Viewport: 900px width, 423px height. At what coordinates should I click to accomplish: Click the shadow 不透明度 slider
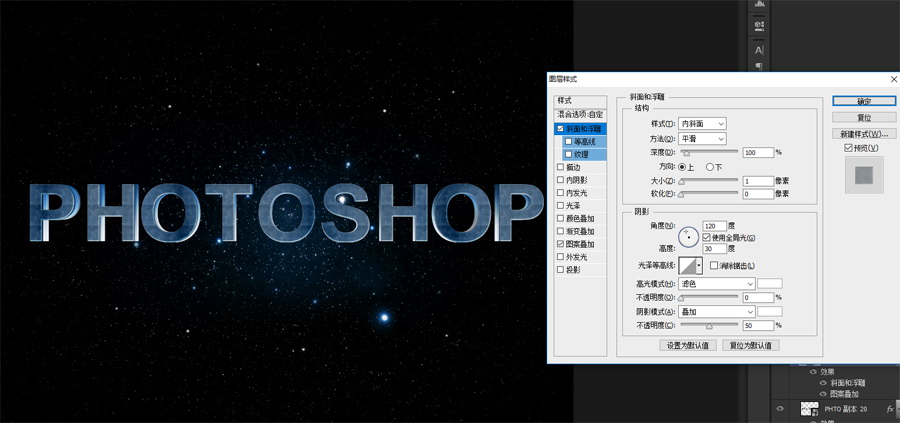tap(709, 325)
